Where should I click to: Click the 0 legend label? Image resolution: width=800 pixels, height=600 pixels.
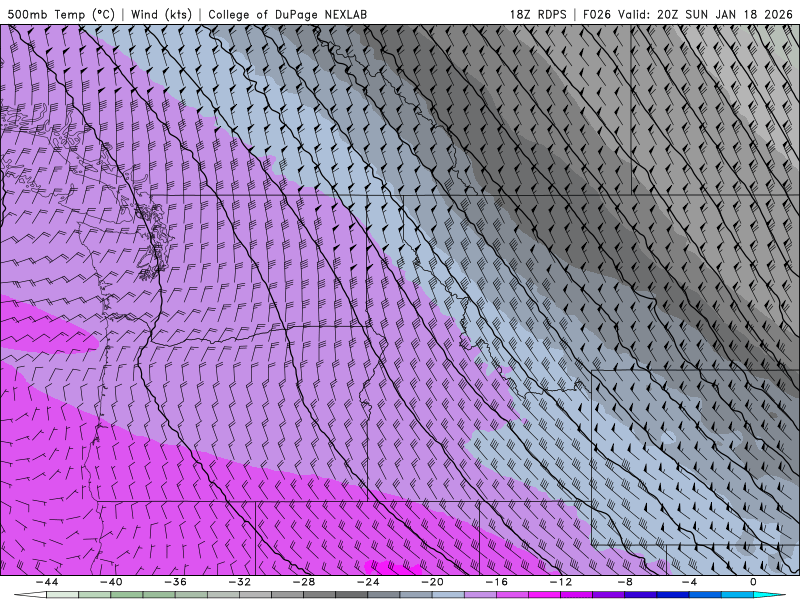point(754,582)
